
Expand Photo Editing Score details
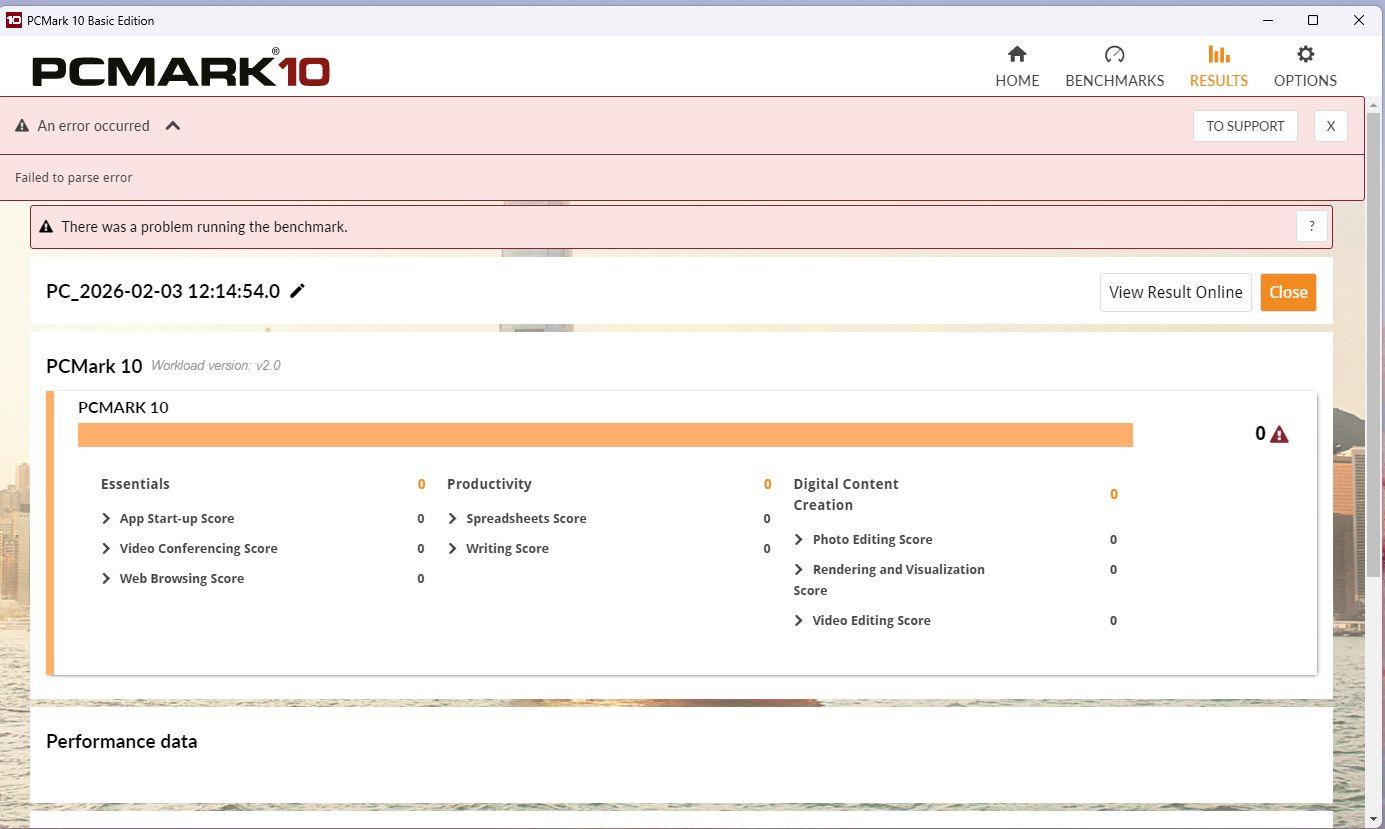[799, 539]
